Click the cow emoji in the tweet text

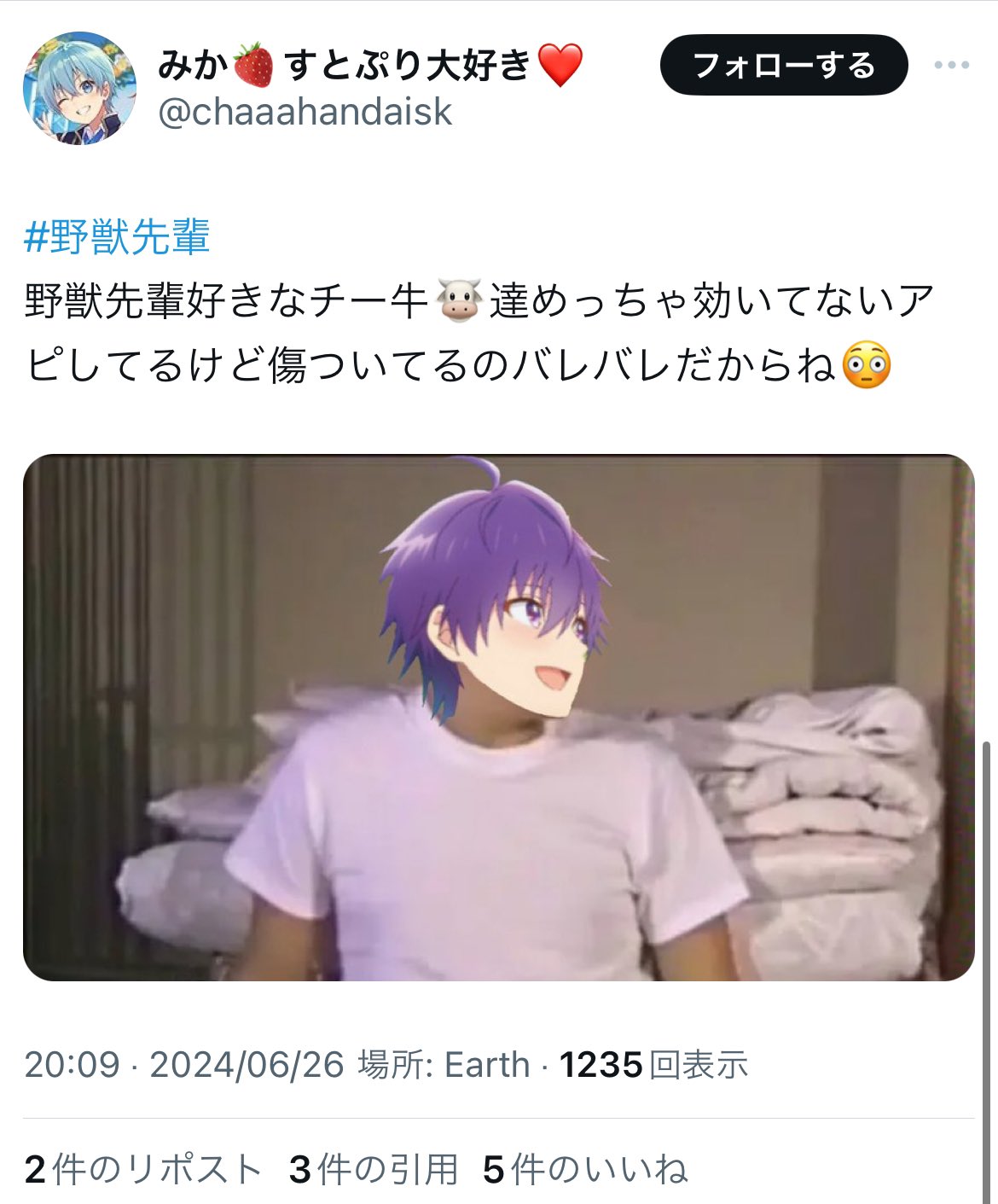(x=459, y=301)
